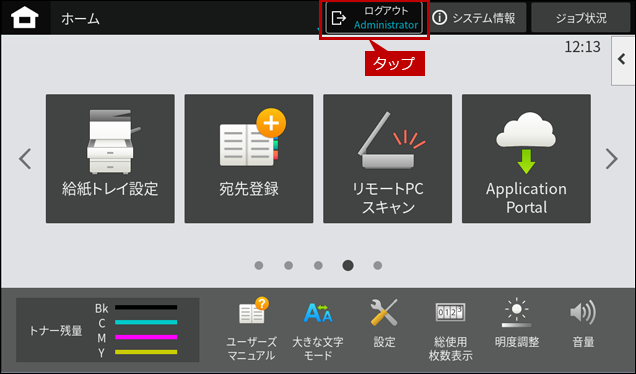Viewport: 636px width, 374px height.
Task: Open ユーザーズマニュアル user manual icon
Action: tap(252, 329)
